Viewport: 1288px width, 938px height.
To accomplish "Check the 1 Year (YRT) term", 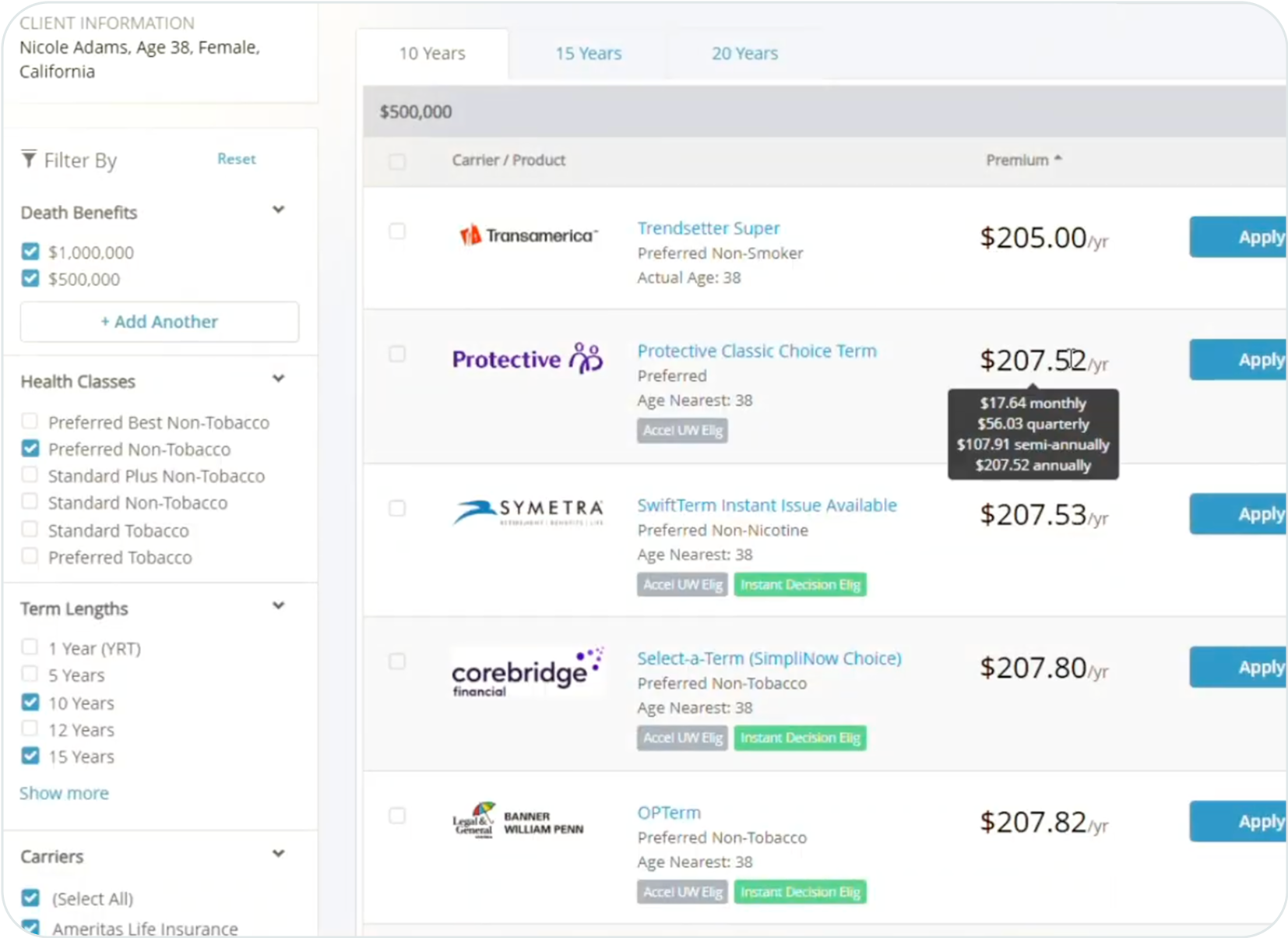I will [30, 647].
